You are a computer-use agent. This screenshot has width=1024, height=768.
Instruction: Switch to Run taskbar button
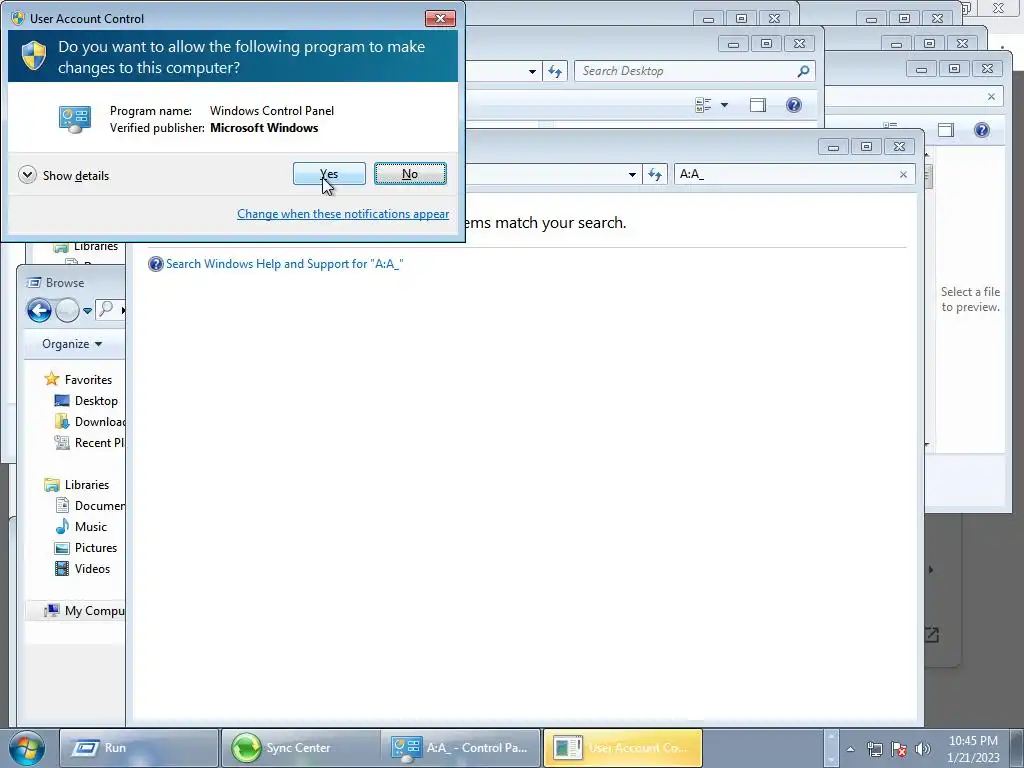(x=138, y=748)
